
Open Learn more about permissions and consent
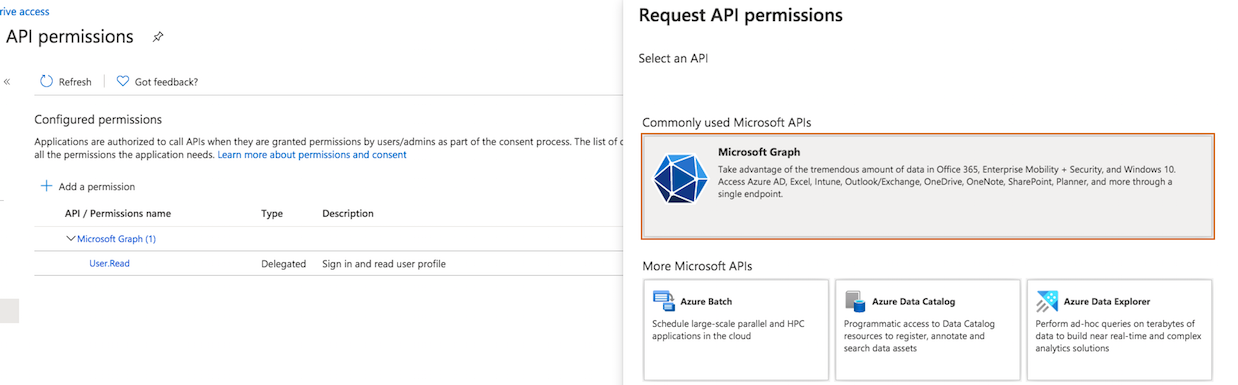[x=312, y=155]
